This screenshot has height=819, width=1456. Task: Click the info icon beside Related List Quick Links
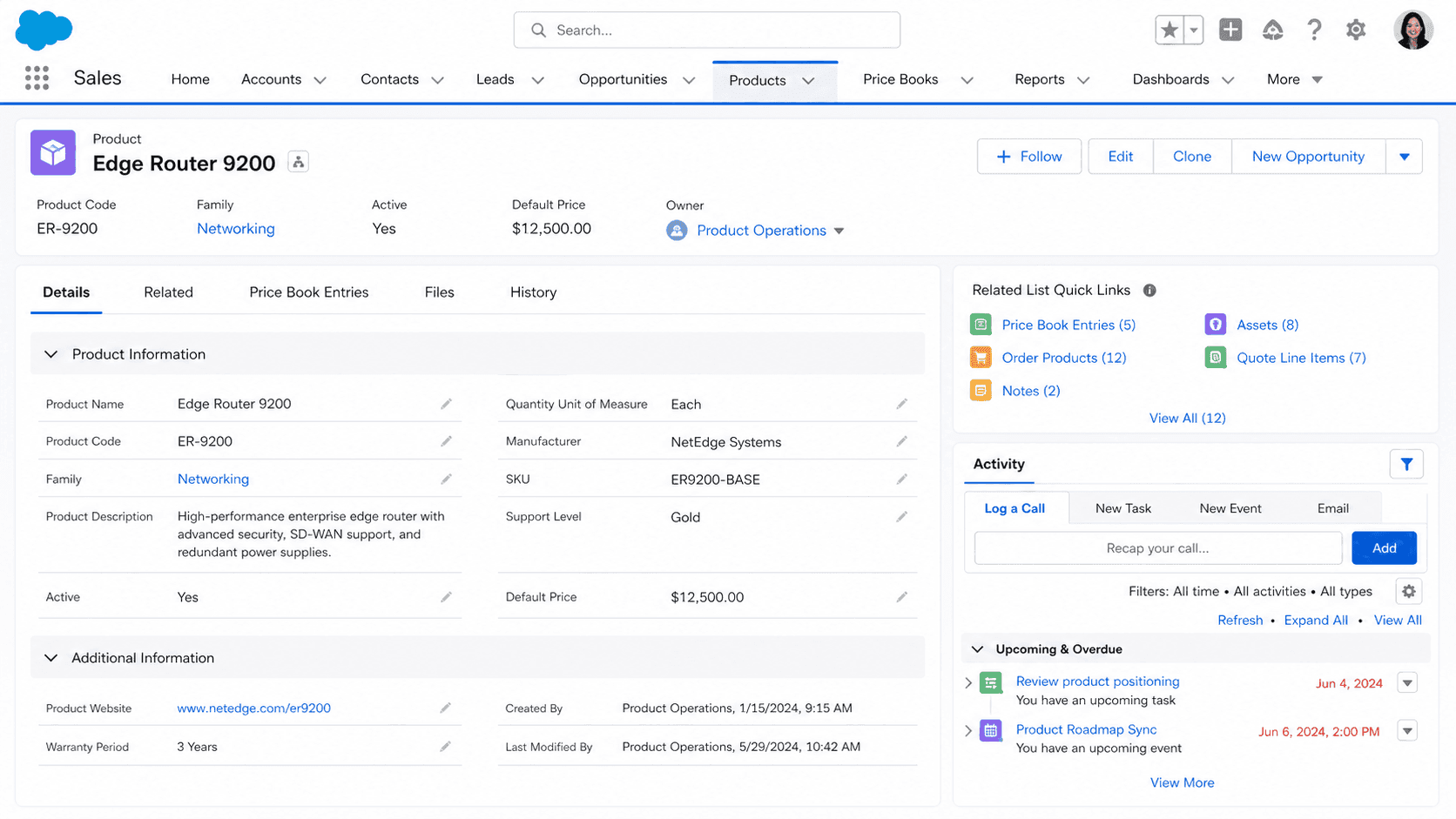[1149, 291]
